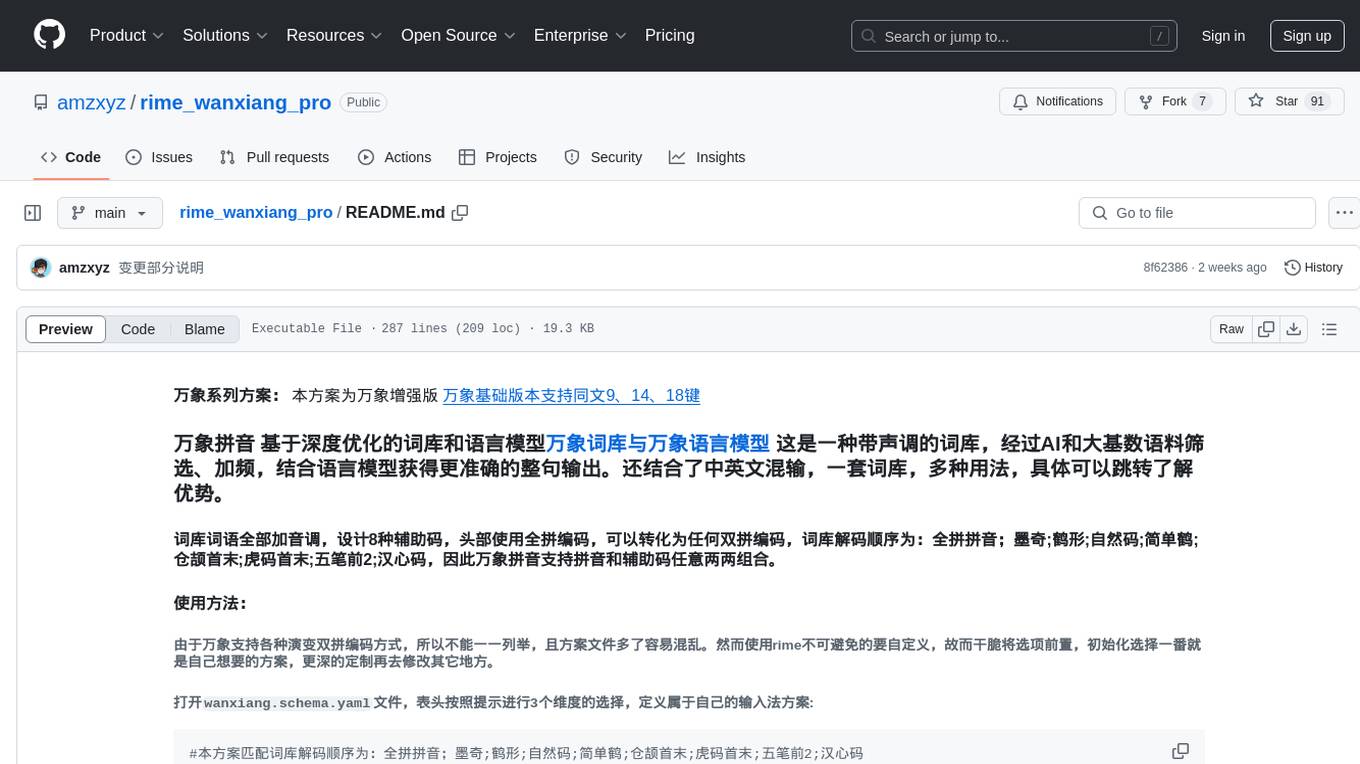Expand the file tree side panel
Viewport: 1360px width, 764px height.
[33, 213]
